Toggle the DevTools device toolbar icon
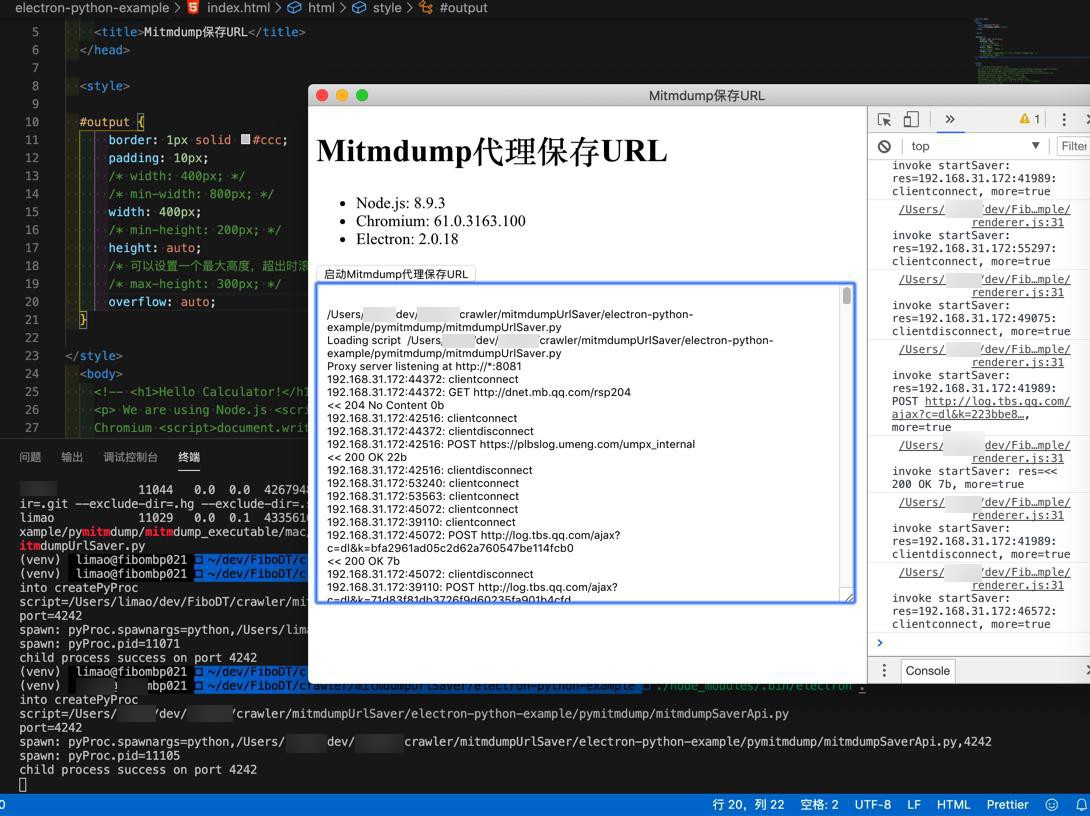This screenshot has height=816, width=1090. 911,120
